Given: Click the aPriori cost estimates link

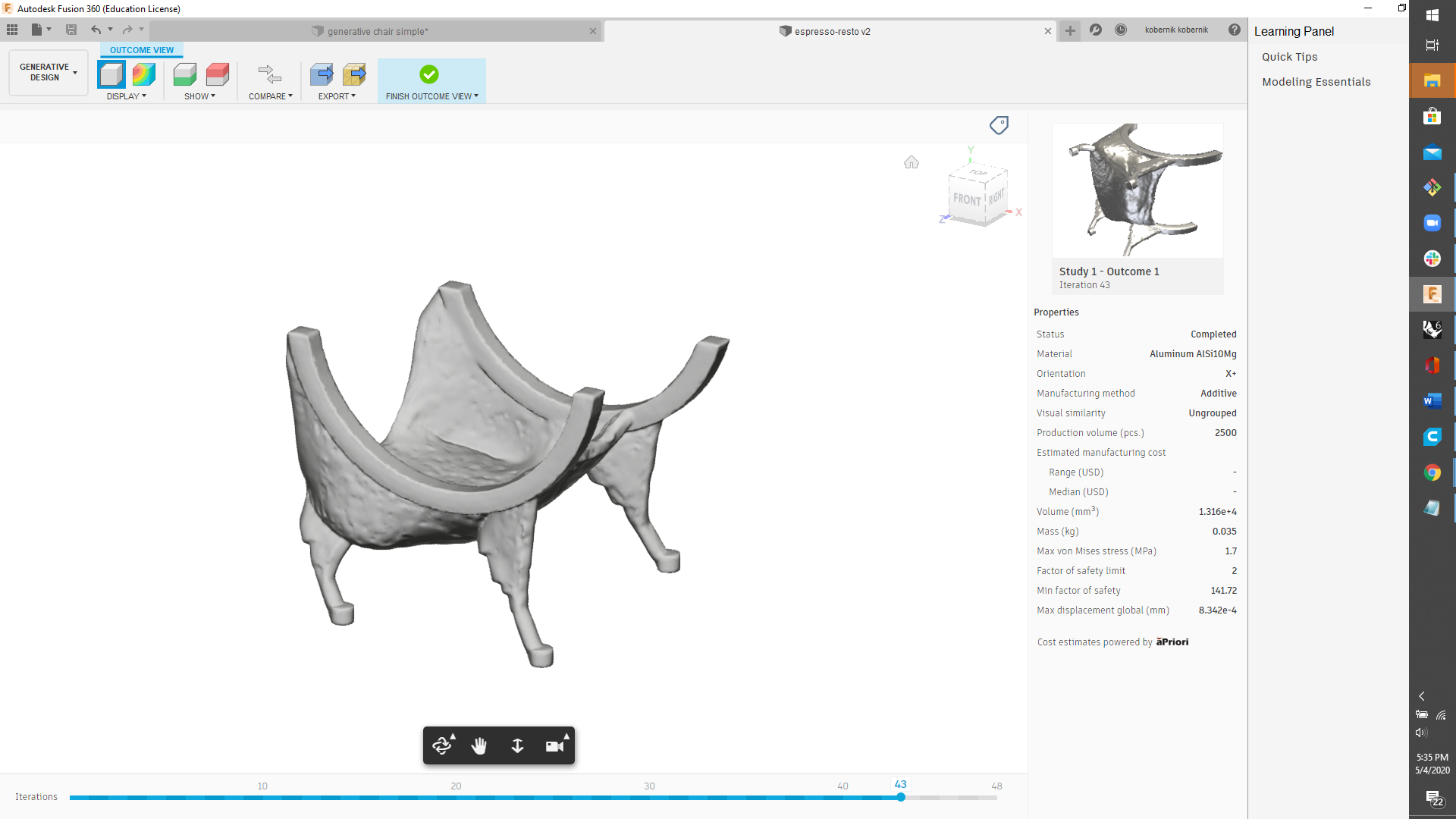Looking at the screenshot, I should [1172, 642].
